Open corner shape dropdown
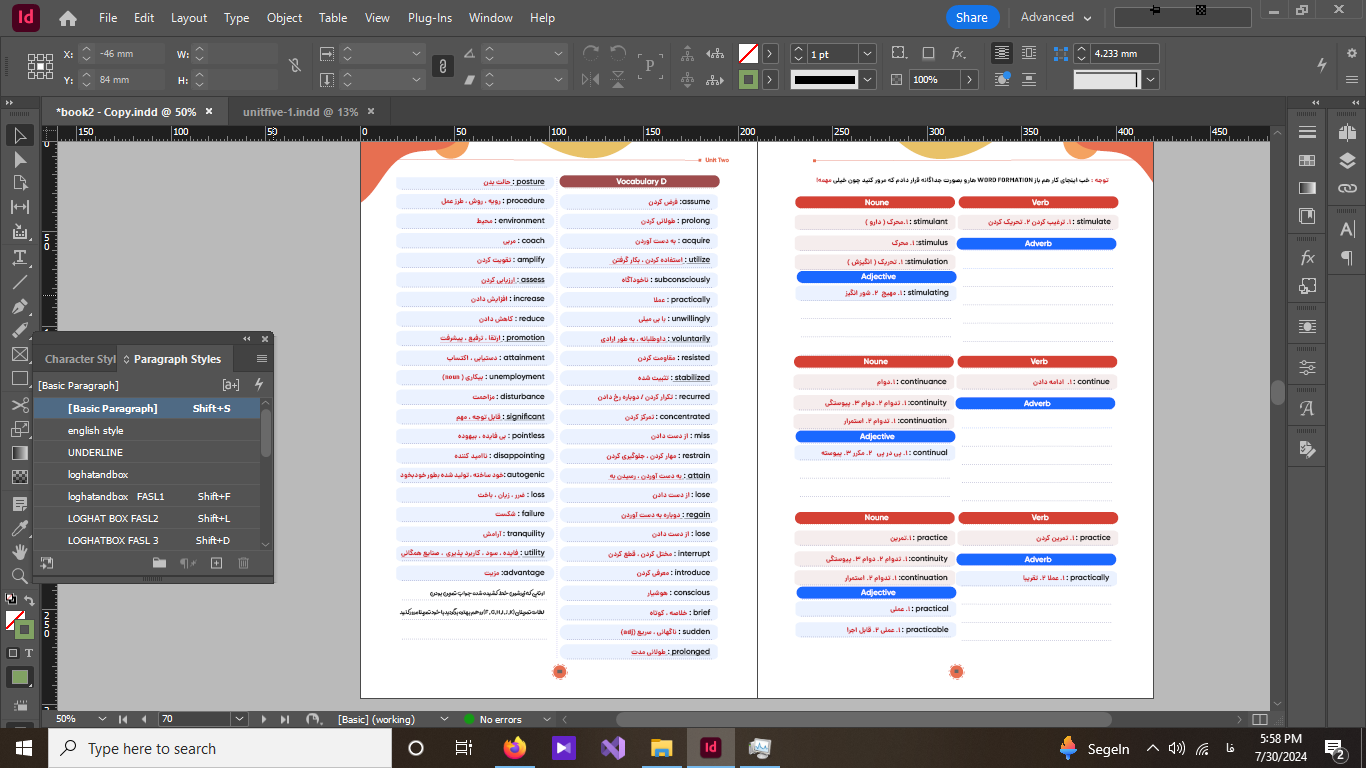 tap(1151, 79)
